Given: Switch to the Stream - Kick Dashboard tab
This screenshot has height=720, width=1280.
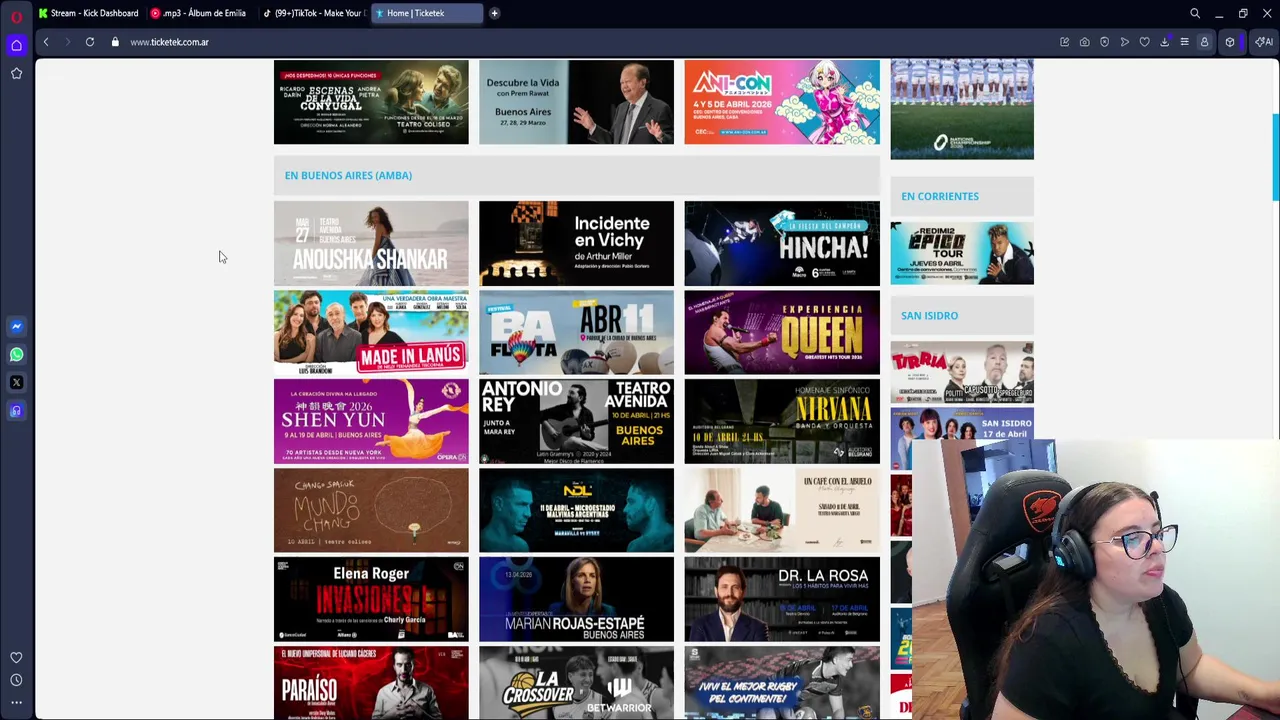Looking at the screenshot, I should pyautogui.click(x=88, y=13).
